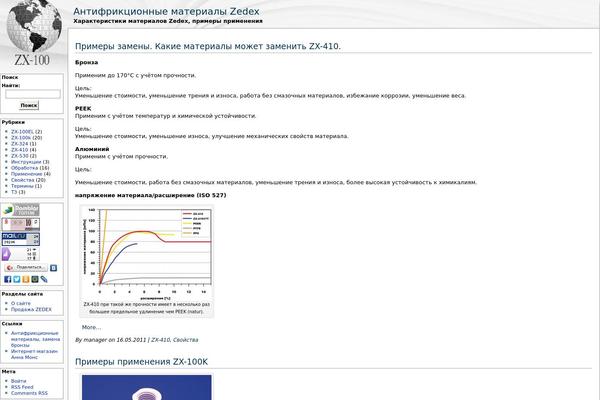Image resolution: width=600 pixels, height=400 pixels.
Task: Click the dark green share icon
Action: pyautogui.click(x=35, y=279)
